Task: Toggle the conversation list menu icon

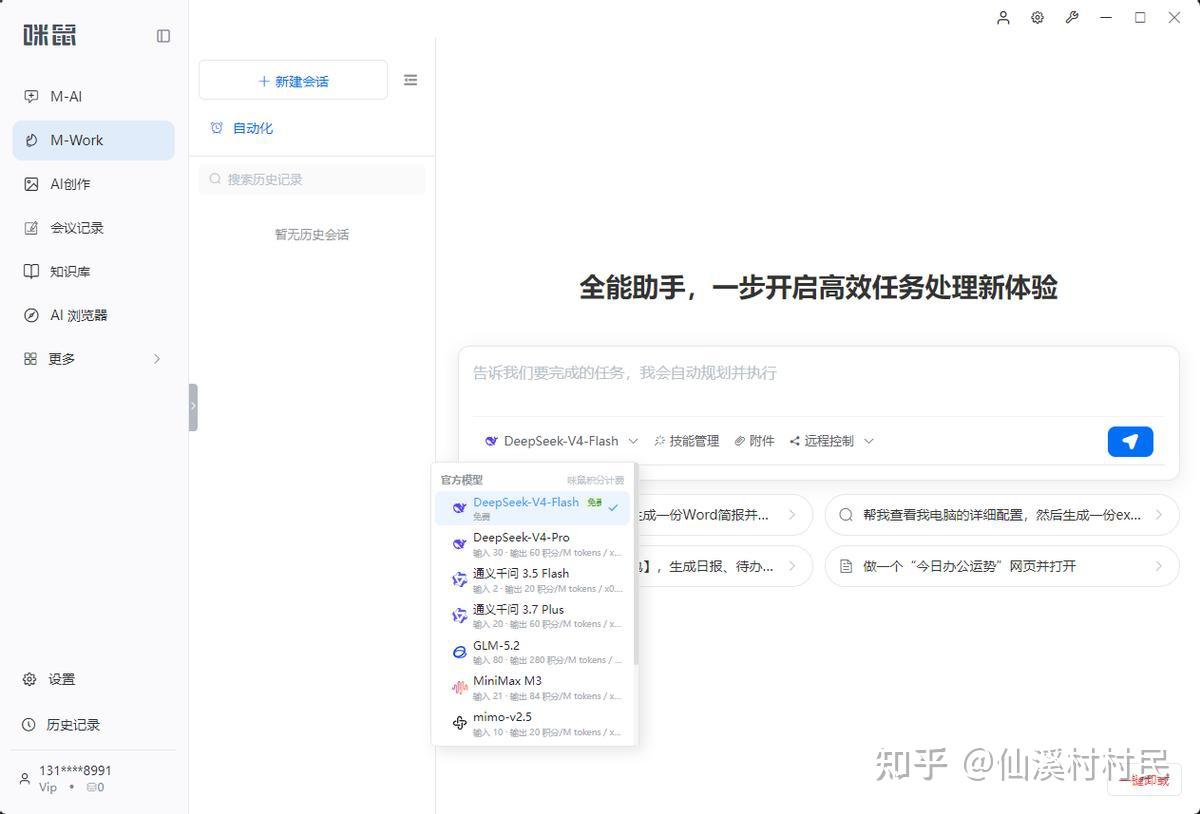Action: point(410,80)
